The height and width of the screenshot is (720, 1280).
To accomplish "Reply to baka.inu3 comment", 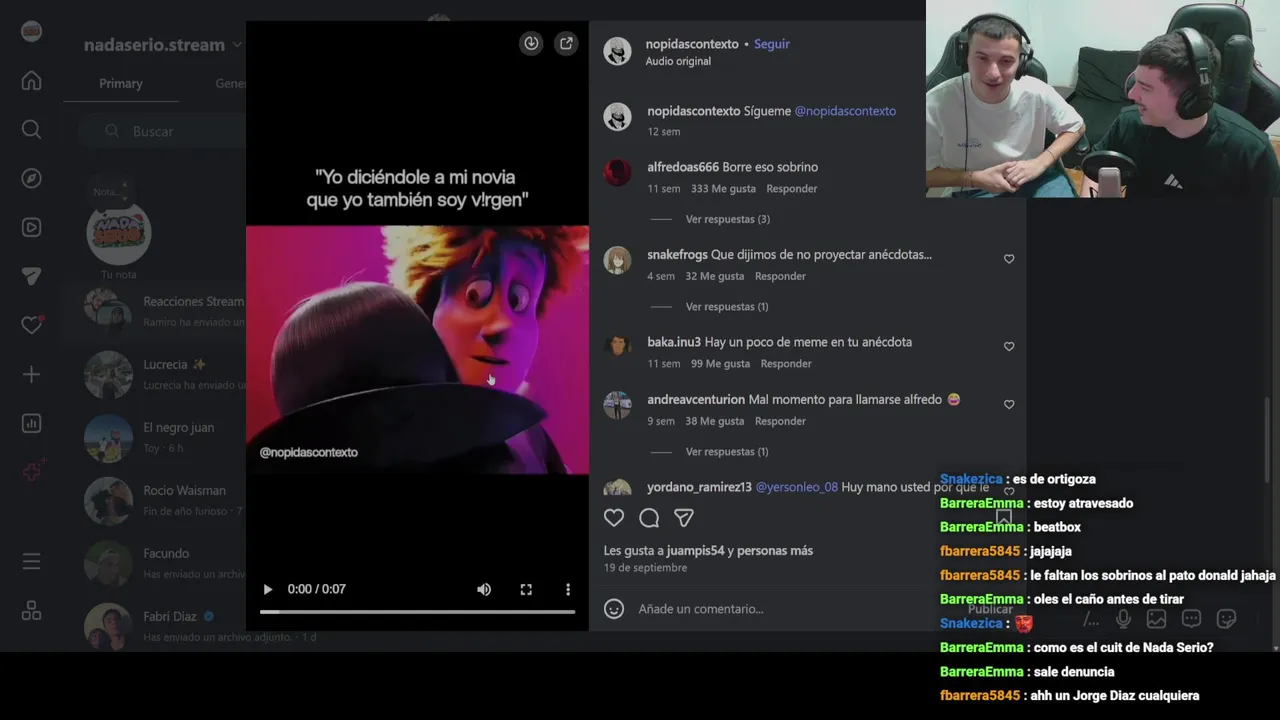I will tap(786, 363).
